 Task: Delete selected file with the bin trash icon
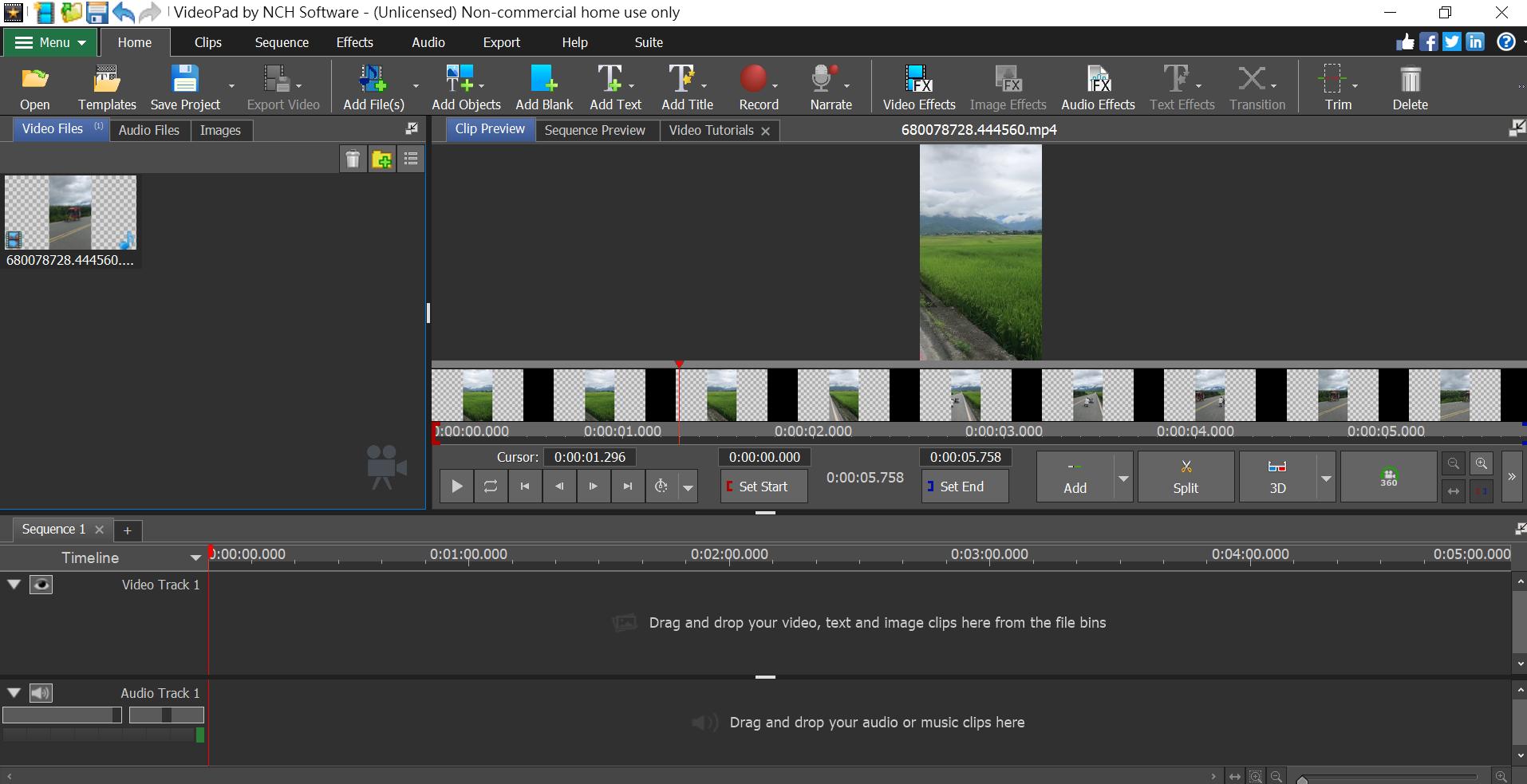click(x=353, y=160)
